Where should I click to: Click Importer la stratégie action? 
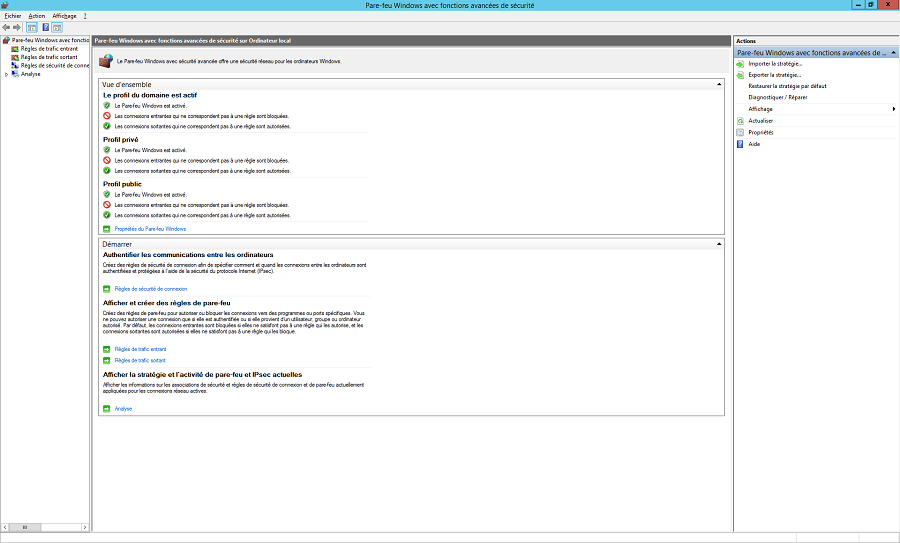tap(775, 64)
